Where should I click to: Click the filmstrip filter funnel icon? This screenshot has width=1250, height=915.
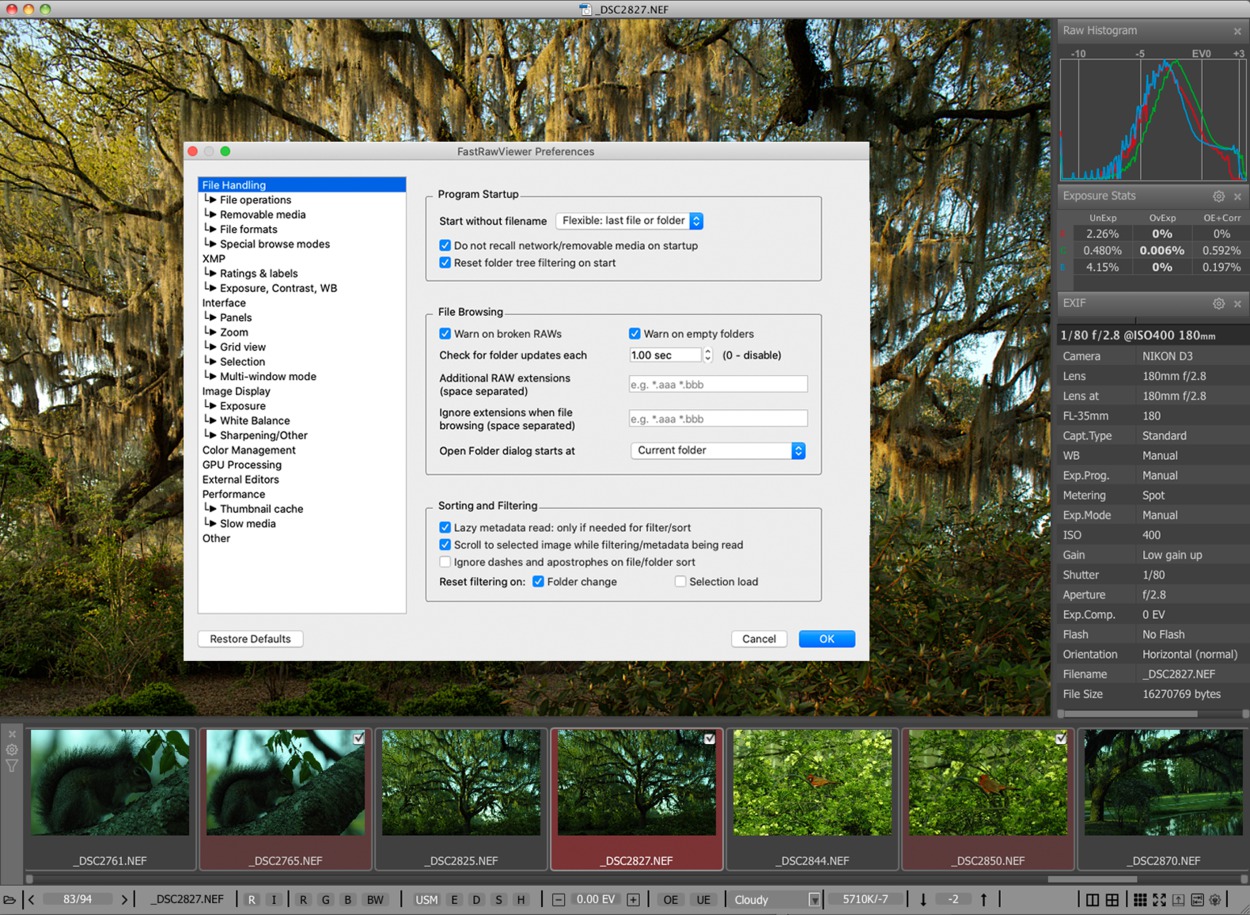[12, 766]
